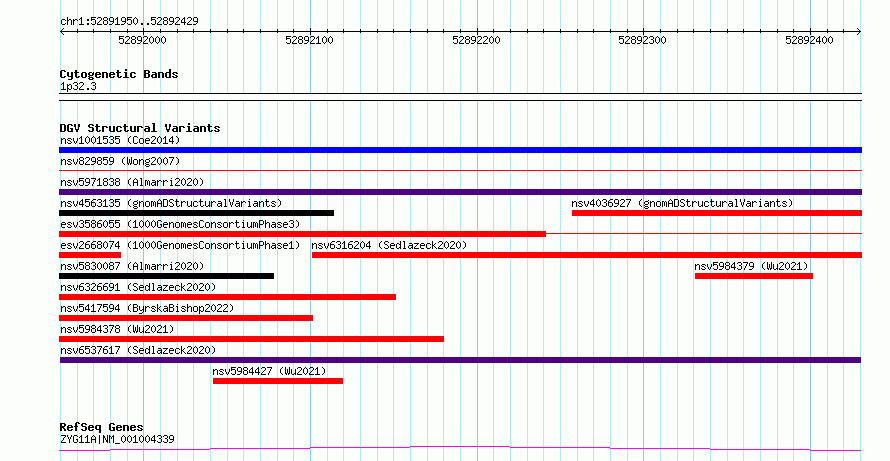Open the ZYG11A|NM_001004339 gene label
This screenshot has width=890, height=461.
(x=117, y=439)
